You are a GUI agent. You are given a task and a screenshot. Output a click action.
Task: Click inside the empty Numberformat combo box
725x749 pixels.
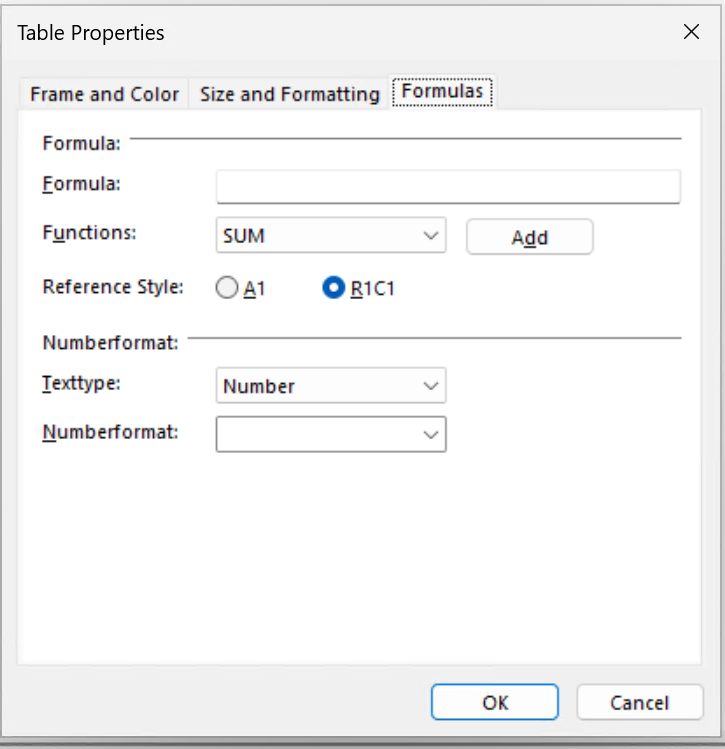[x=315, y=434]
